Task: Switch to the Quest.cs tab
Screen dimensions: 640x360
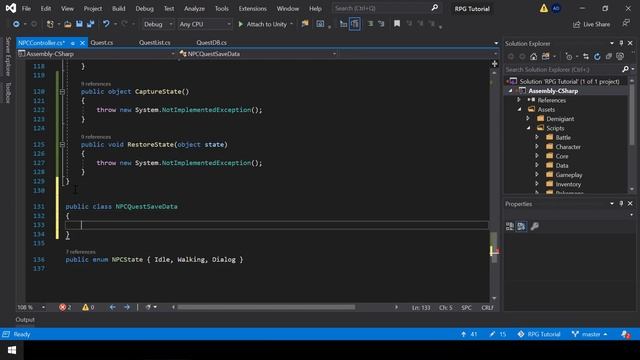Action: 102,42
